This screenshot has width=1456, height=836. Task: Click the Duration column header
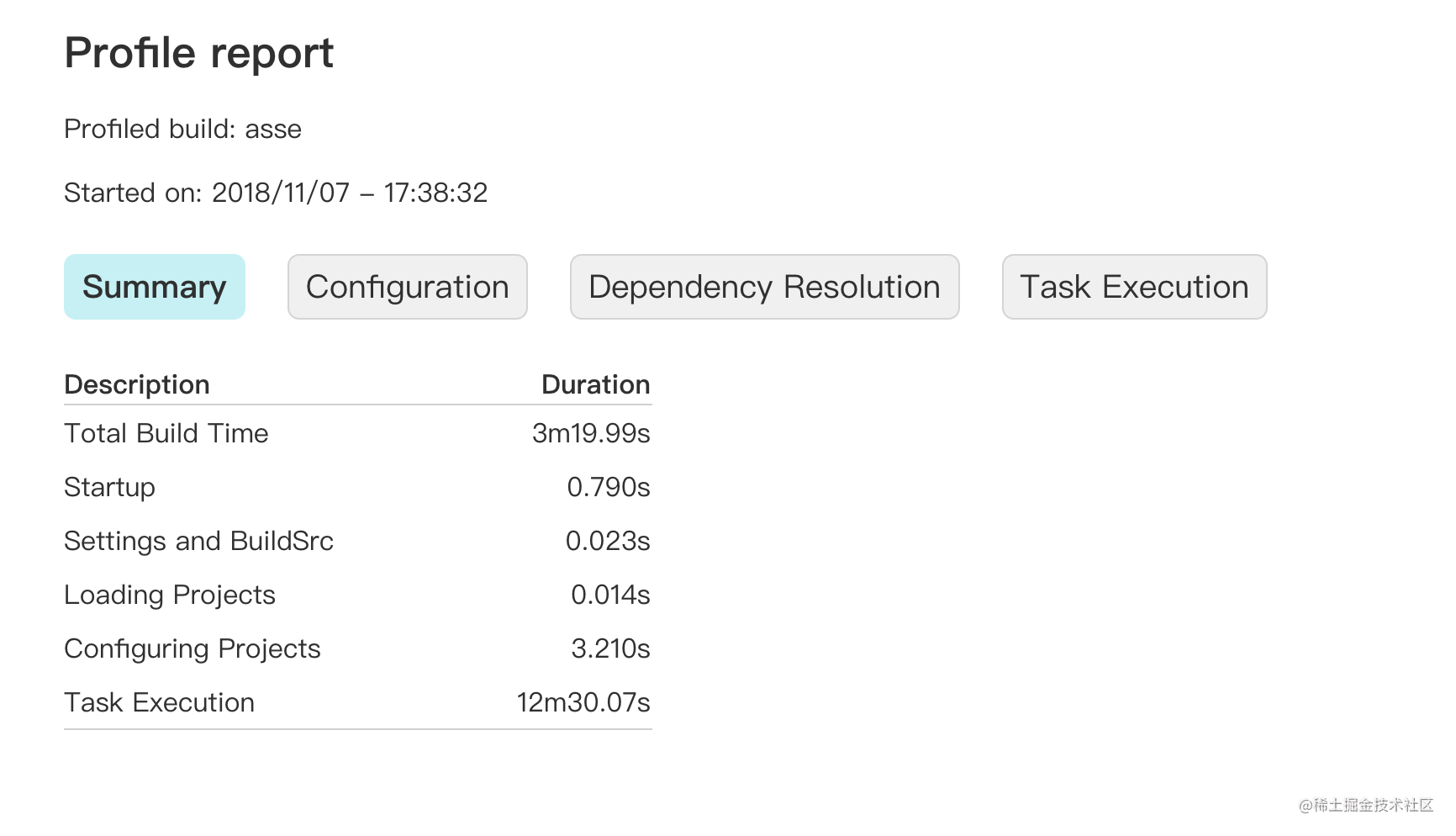596,384
